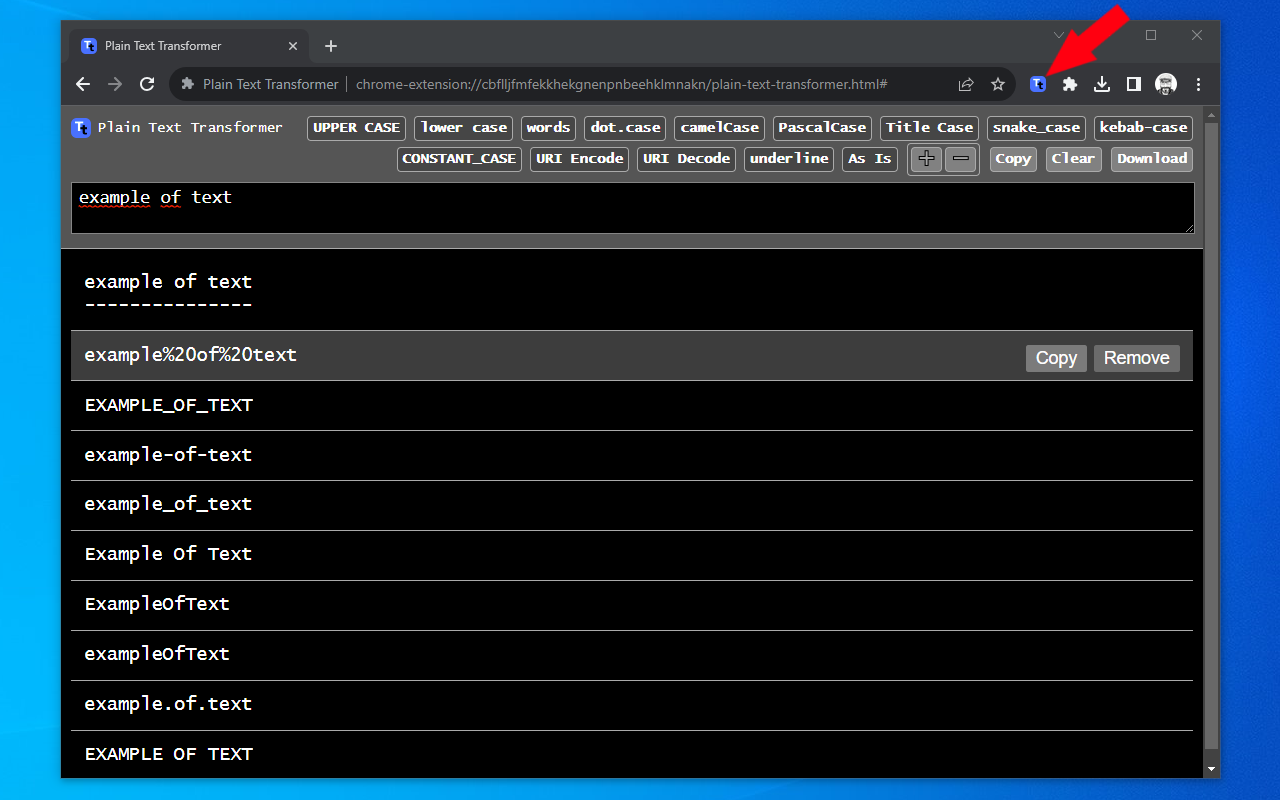Image resolution: width=1280 pixels, height=800 pixels.
Task: Click the Plain Text Transformer extension icon in toolbar
Action: 1038,84
